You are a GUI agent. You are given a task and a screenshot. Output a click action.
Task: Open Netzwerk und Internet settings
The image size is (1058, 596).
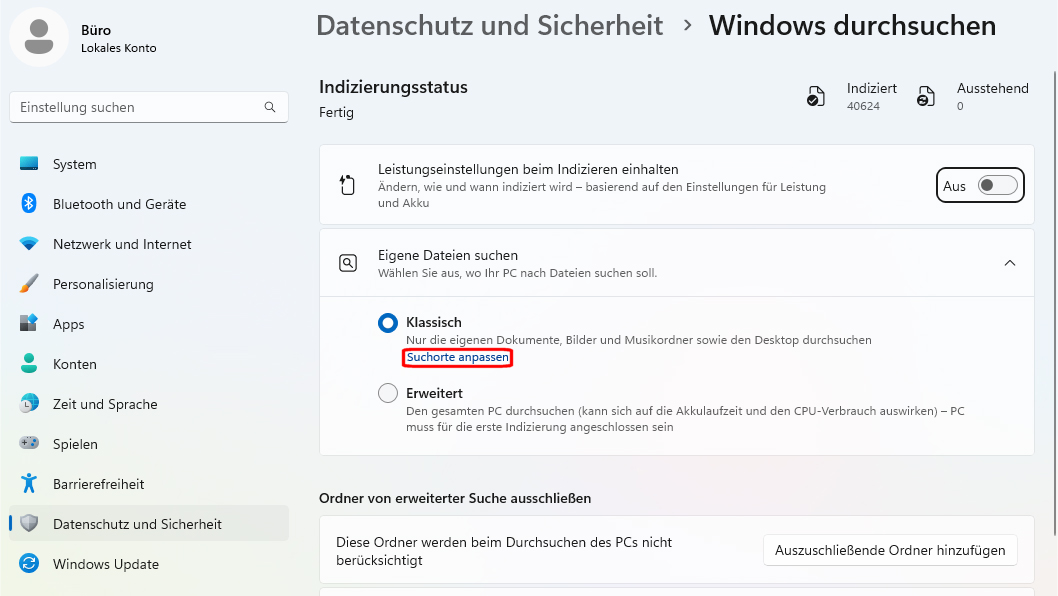tap(149, 244)
